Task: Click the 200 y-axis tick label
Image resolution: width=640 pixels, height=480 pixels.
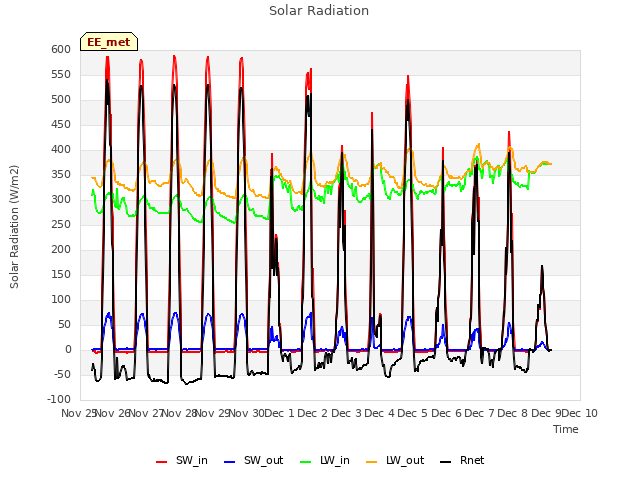Action: pyautogui.click(x=61, y=249)
